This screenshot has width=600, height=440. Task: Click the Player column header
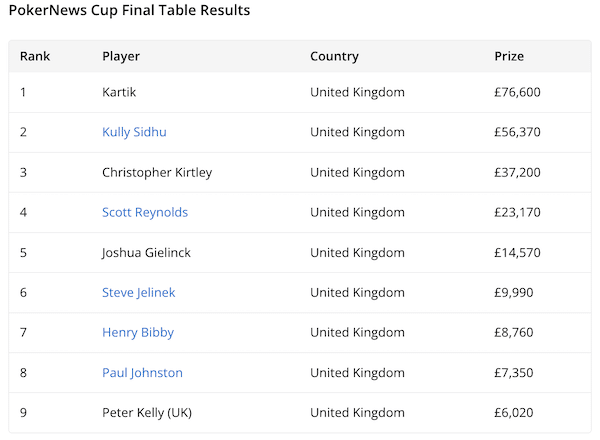(121, 56)
